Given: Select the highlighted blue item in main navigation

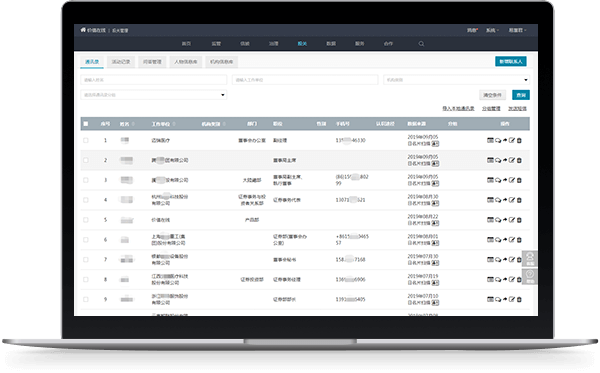Looking at the screenshot, I should pyautogui.click(x=302, y=44).
